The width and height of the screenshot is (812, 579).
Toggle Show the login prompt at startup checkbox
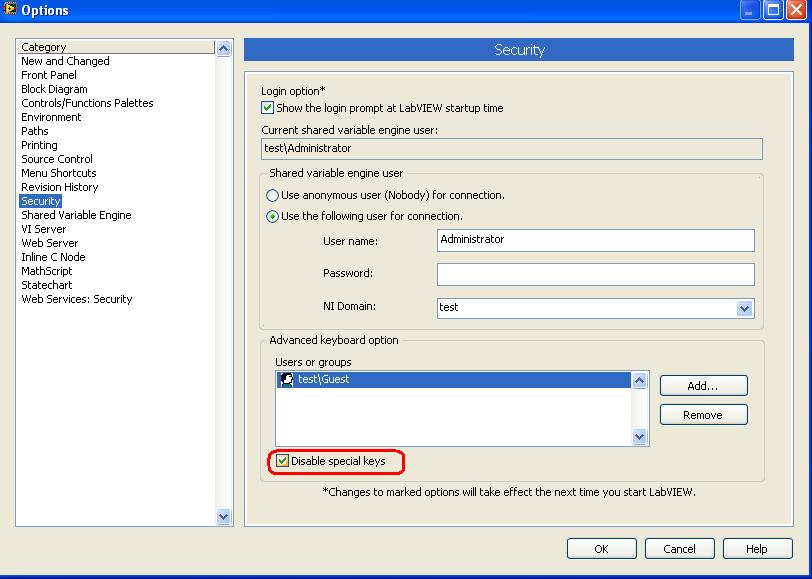[267, 108]
